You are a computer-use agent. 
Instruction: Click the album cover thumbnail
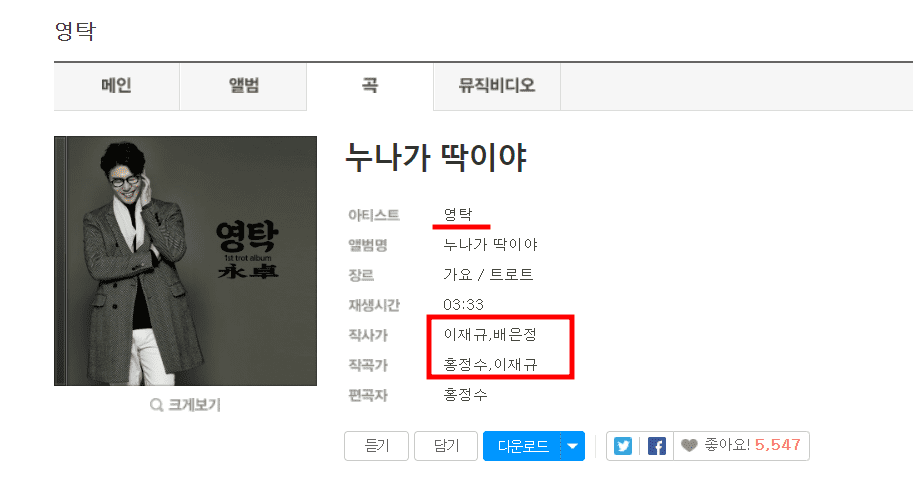[185, 261]
